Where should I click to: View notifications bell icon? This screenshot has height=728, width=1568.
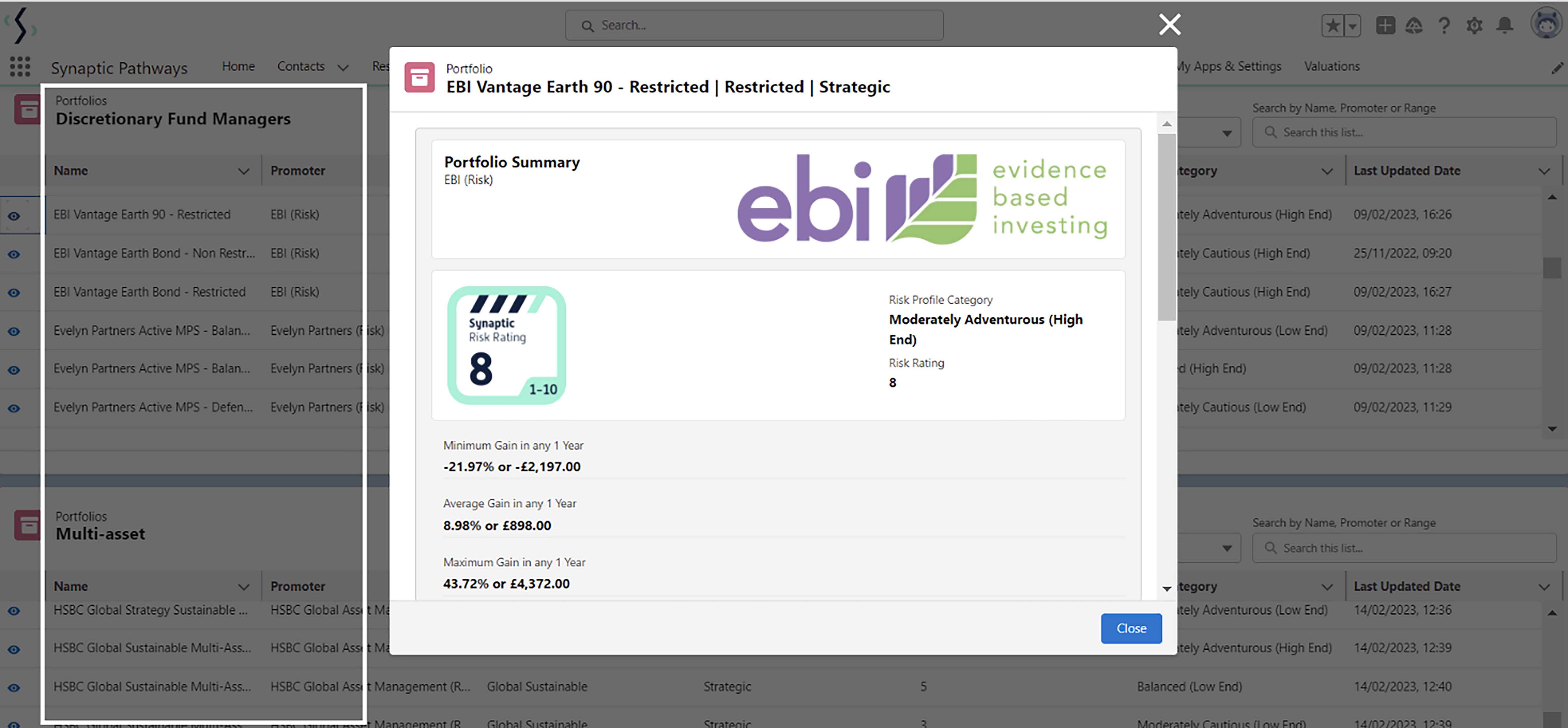1505,25
